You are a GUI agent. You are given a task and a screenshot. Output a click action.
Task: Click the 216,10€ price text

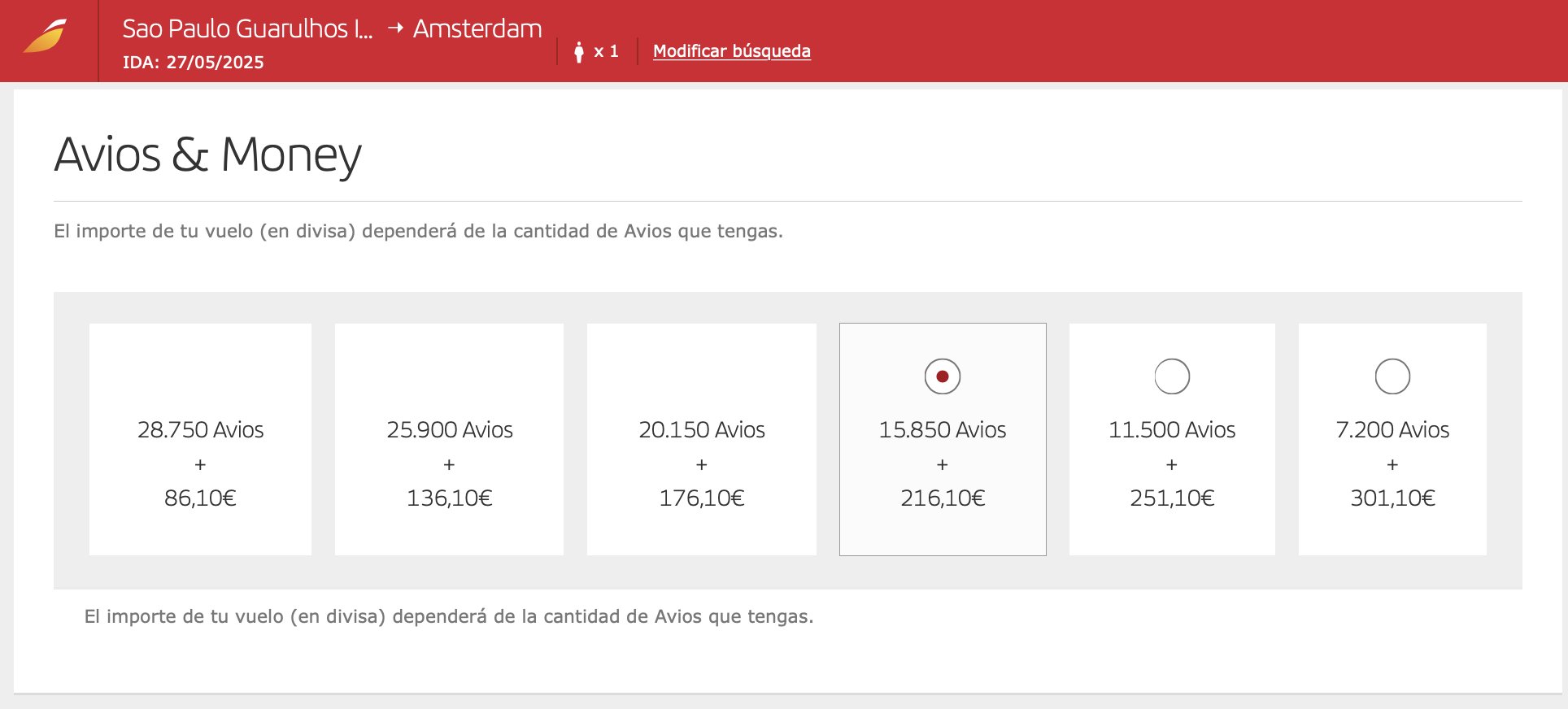tap(943, 498)
